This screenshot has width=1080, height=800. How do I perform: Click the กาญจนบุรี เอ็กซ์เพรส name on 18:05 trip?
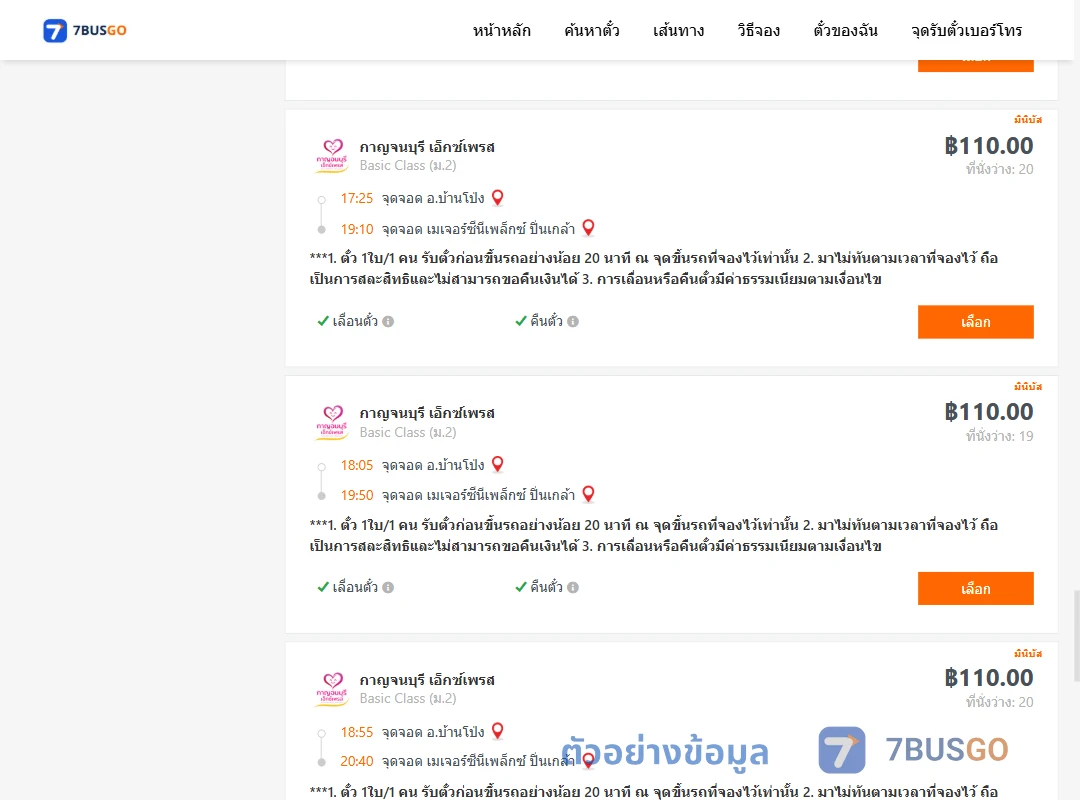pos(427,413)
